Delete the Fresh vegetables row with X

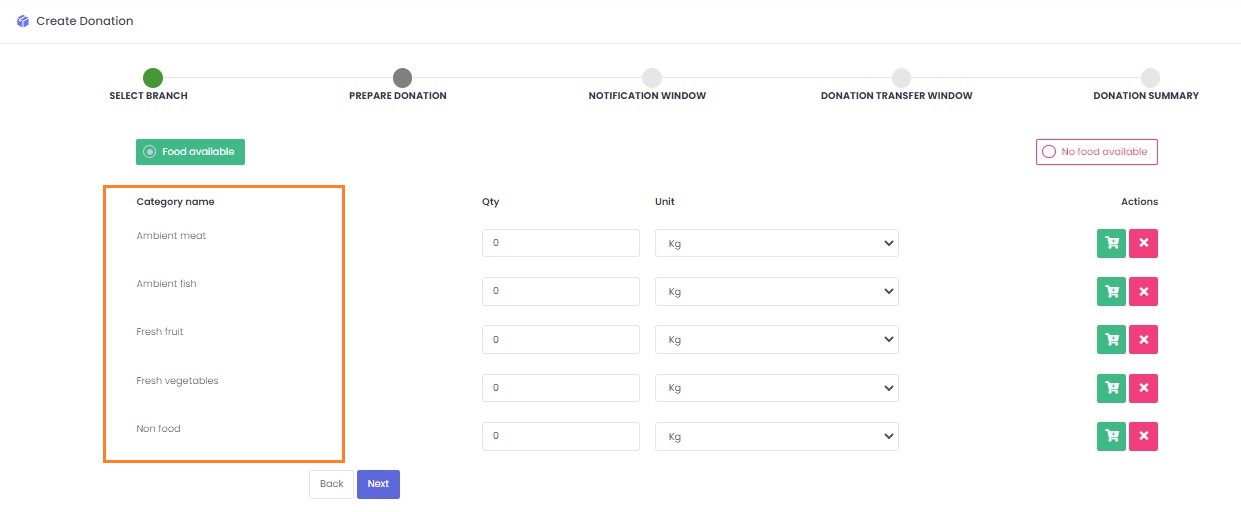(x=1143, y=388)
